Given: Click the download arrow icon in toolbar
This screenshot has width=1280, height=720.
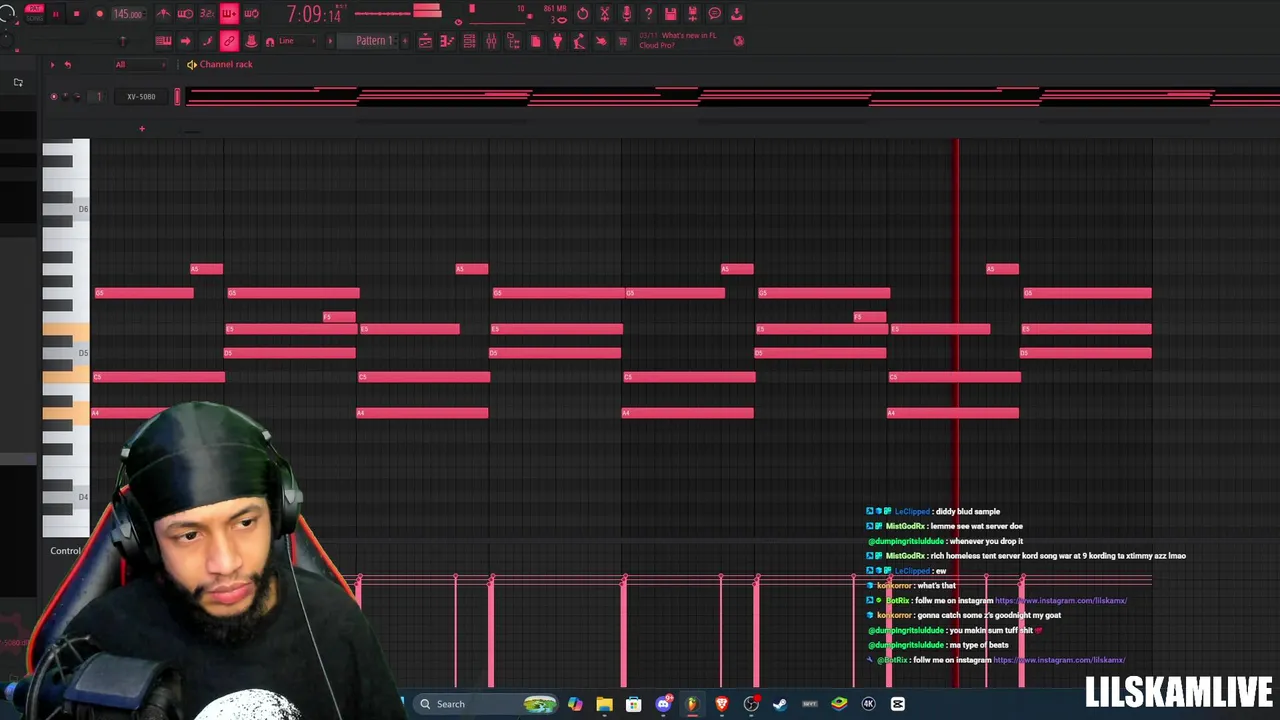Looking at the screenshot, I should (x=737, y=14).
